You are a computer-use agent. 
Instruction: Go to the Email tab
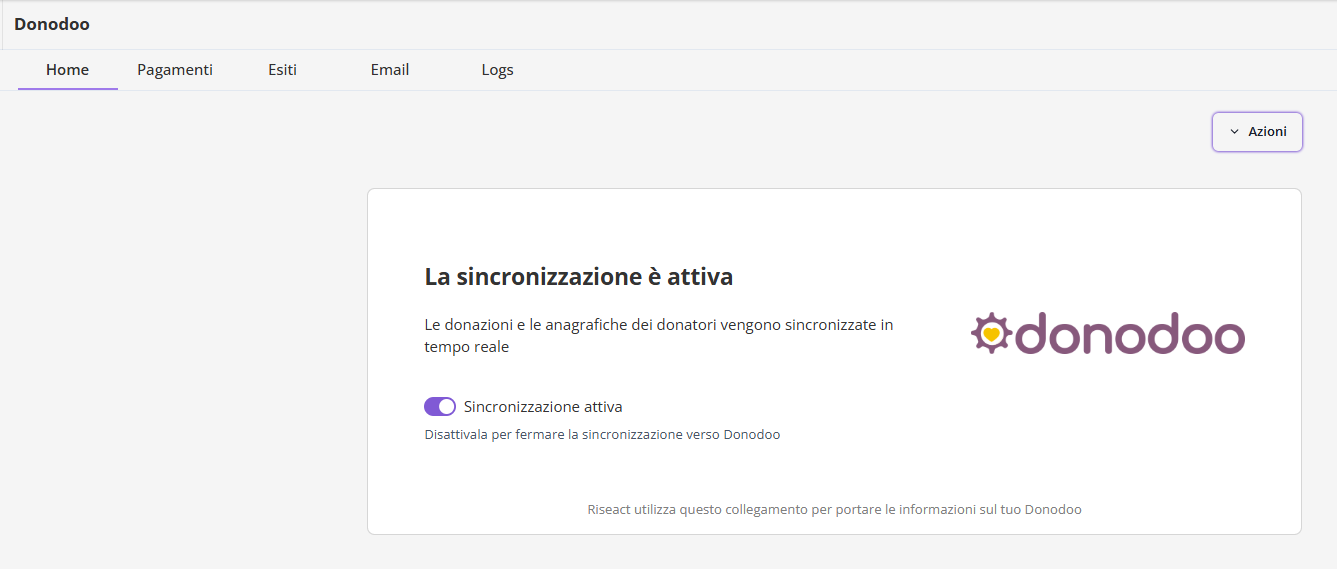(x=390, y=70)
